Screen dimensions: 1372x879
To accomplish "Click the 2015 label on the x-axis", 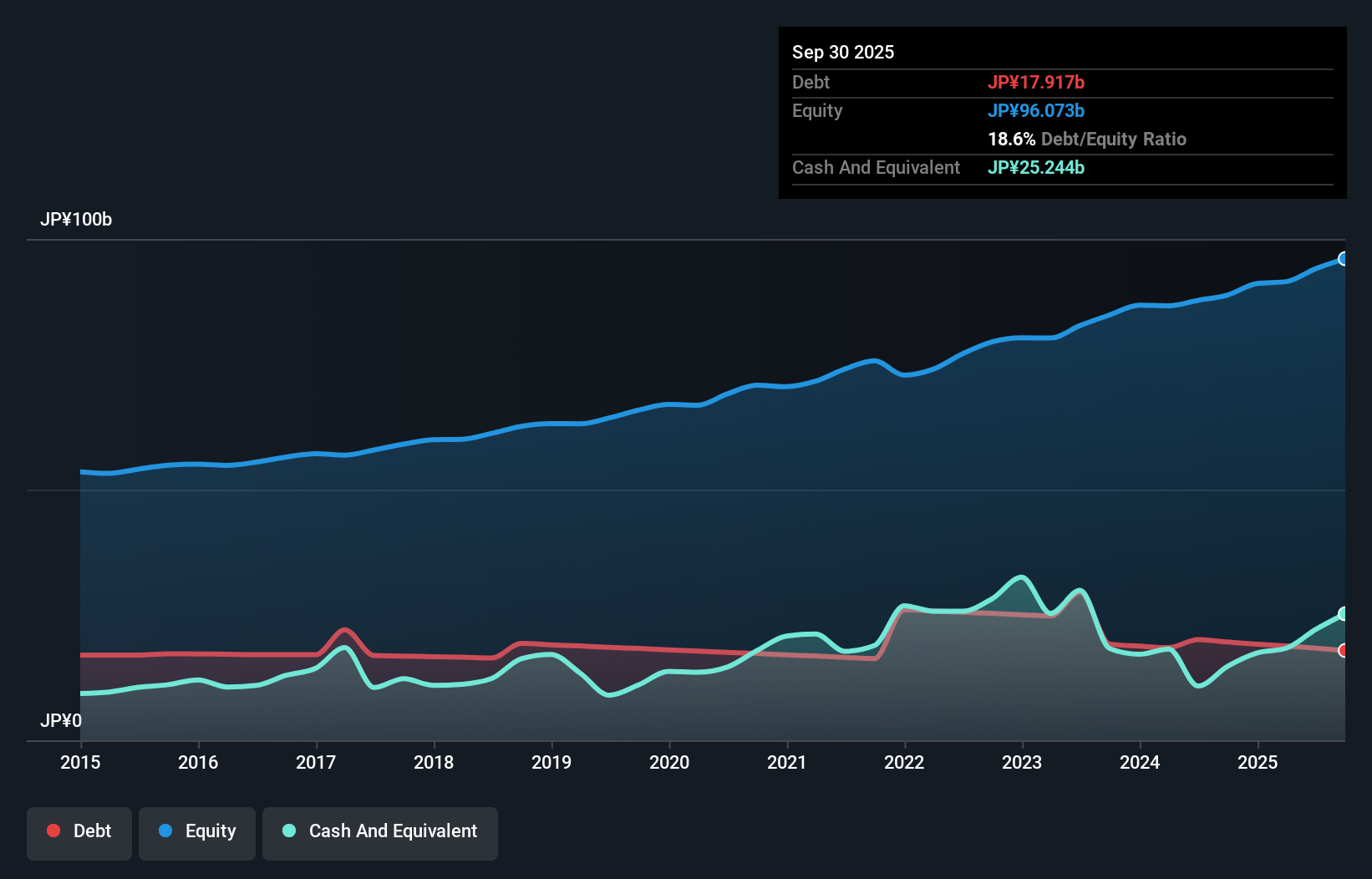I will pyautogui.click(x=79, y=762).
